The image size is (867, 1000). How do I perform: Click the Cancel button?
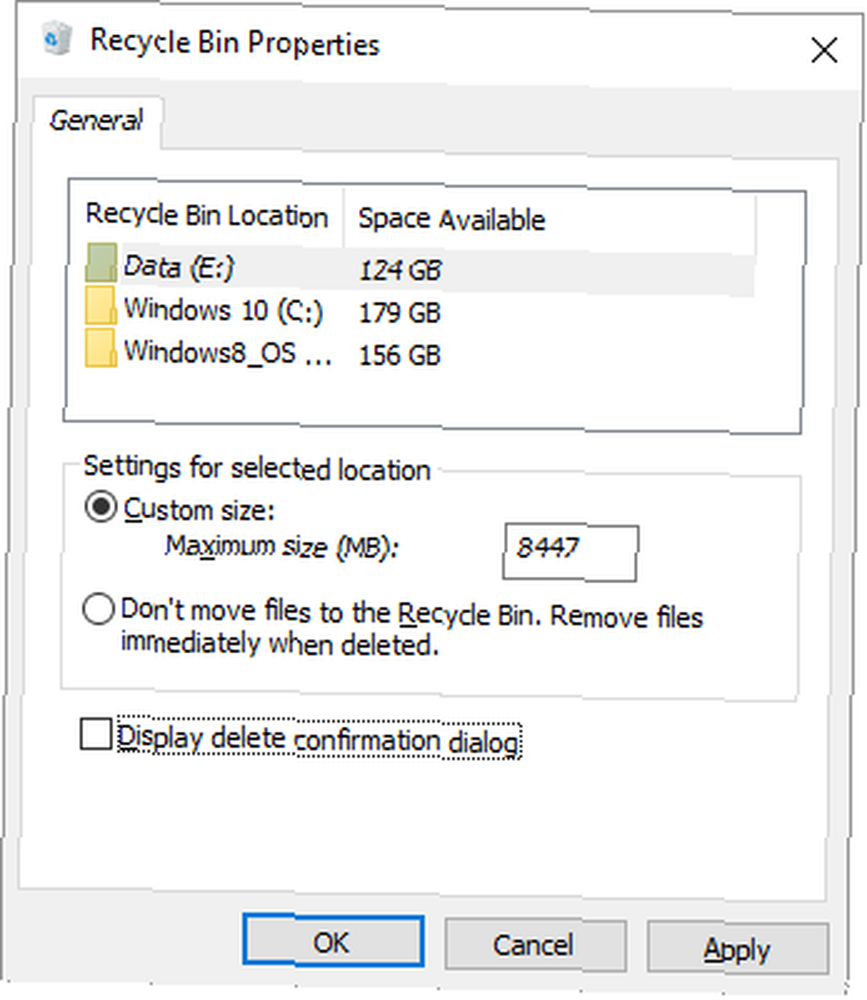coord(534,945)
